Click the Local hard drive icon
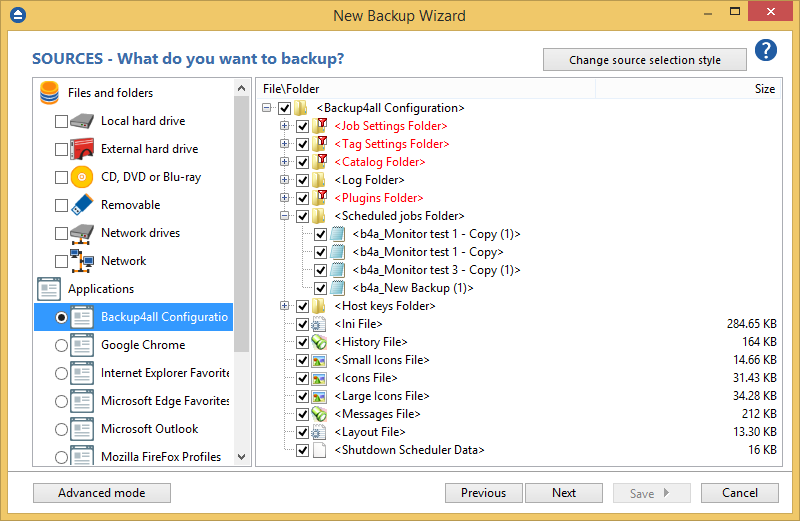Screen dimensions: 800x521 click(x=82, y=121)
